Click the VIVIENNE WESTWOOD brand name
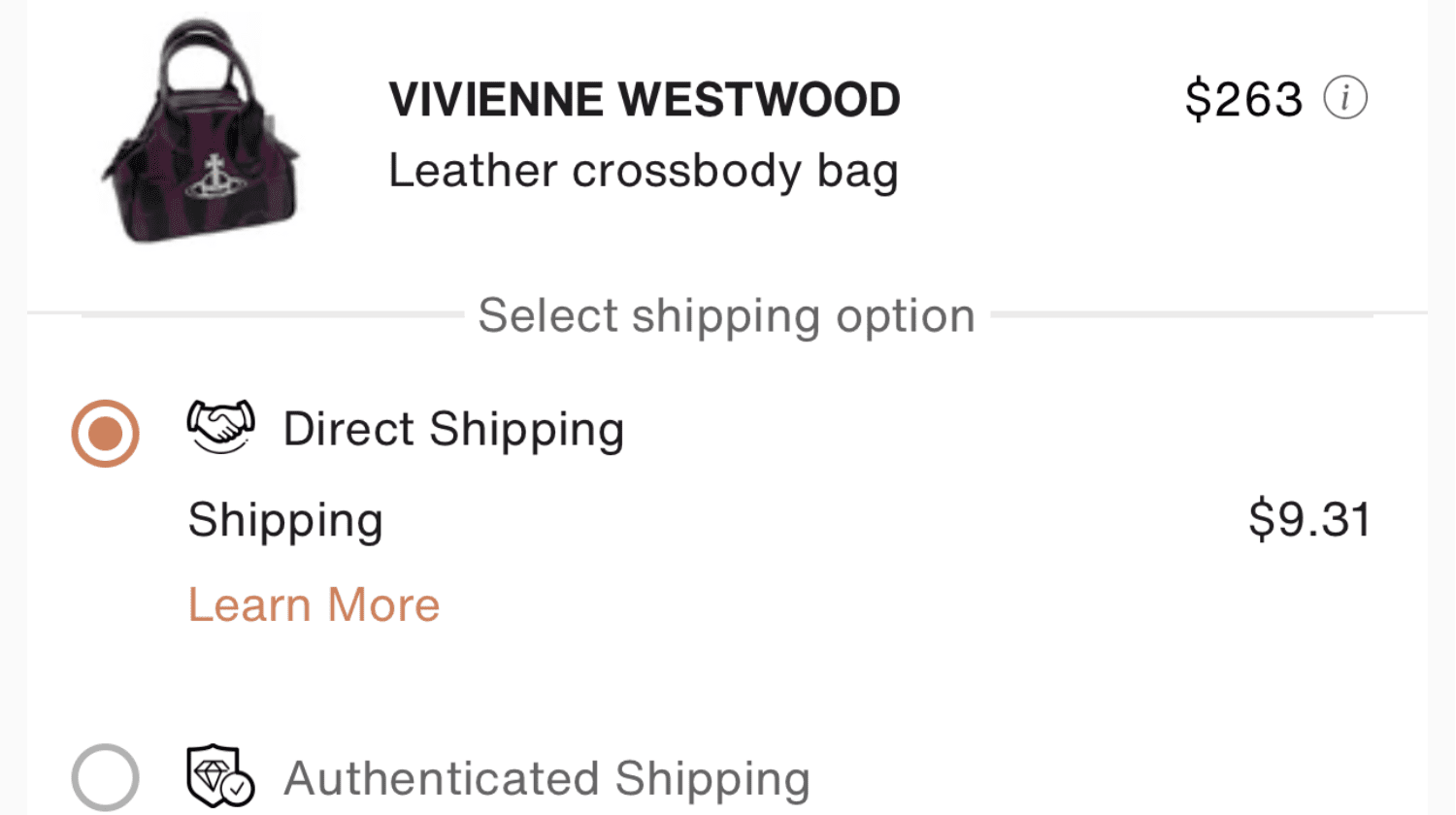 pyautogui.click(x=645, y=100)
